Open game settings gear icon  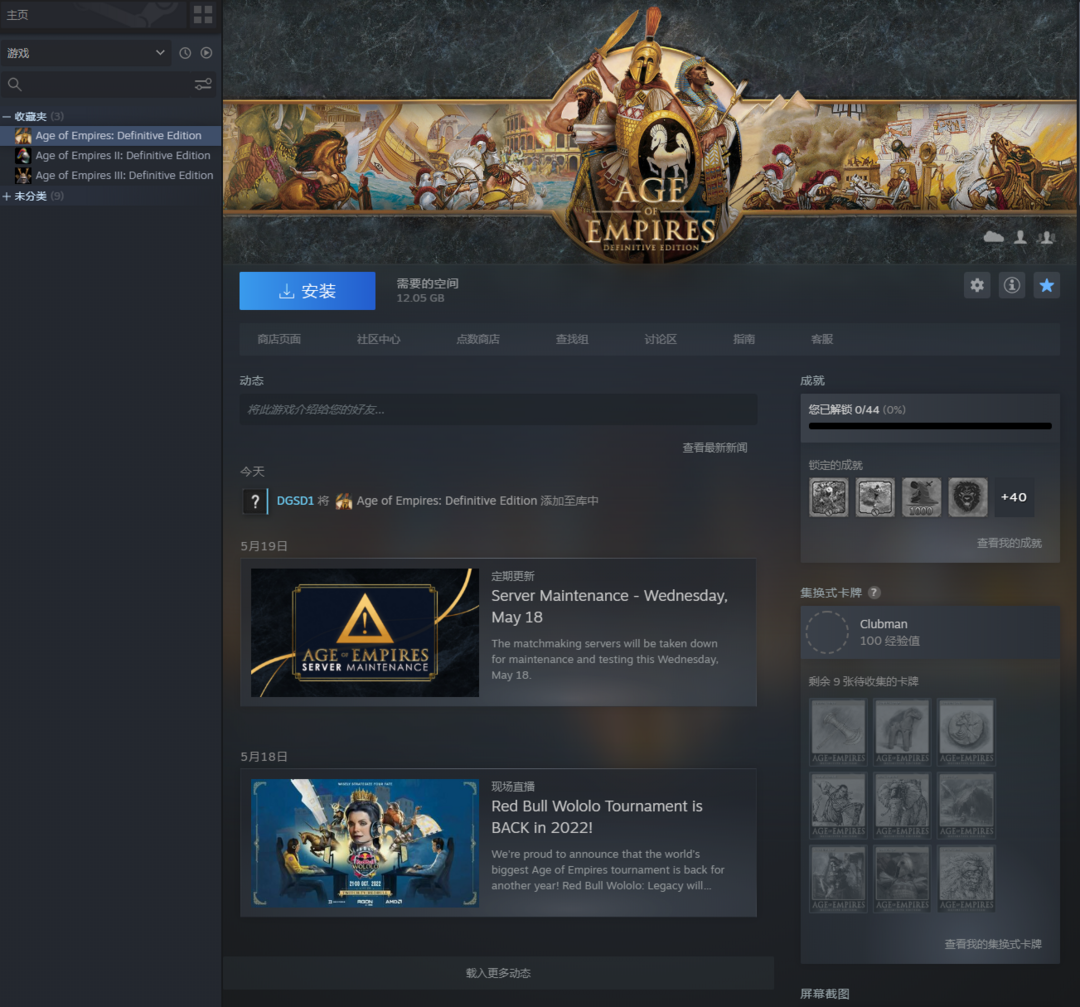(x=977, y=286)
